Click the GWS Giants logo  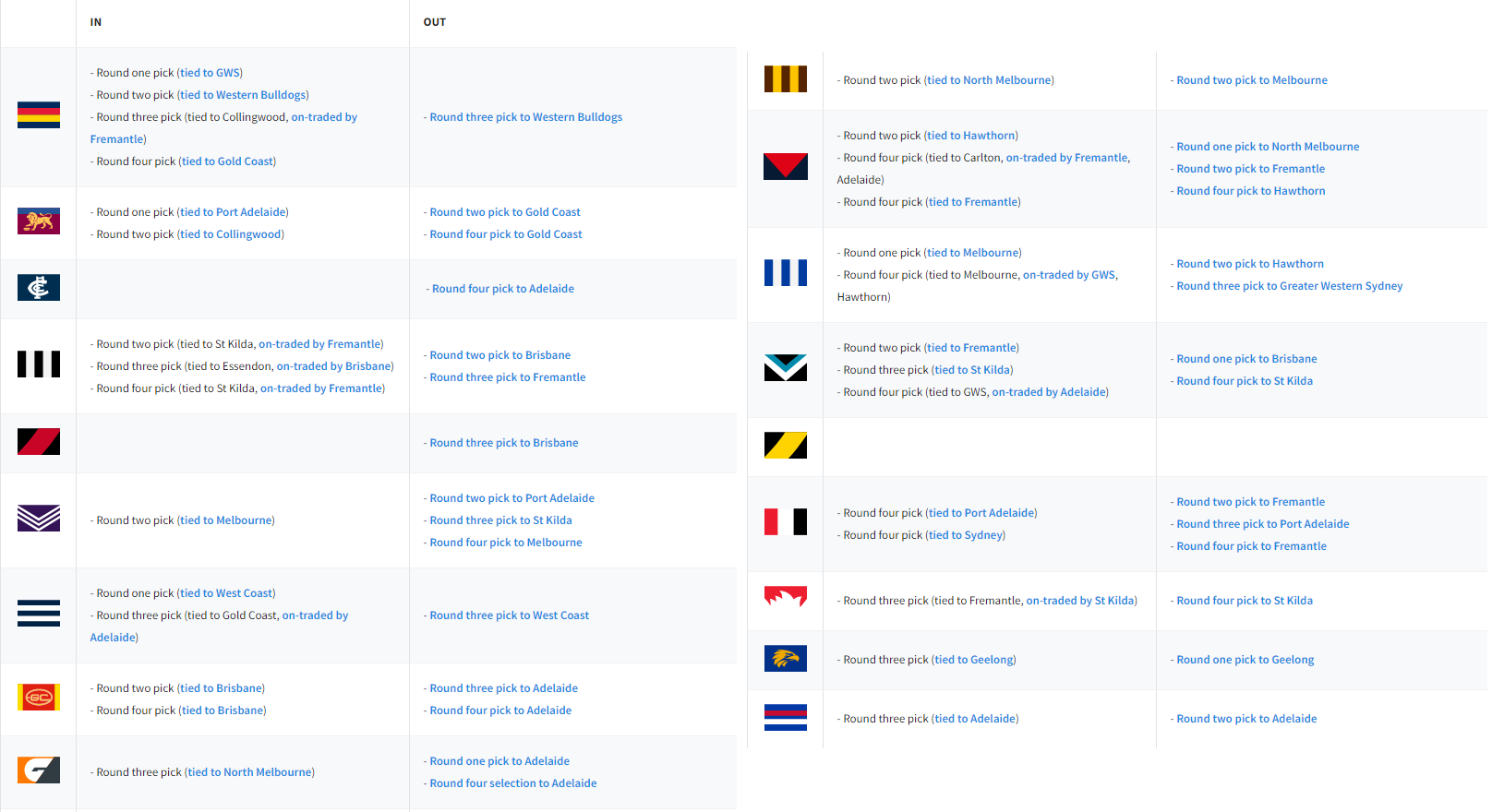pyautogui.click(x=39, y=770)
